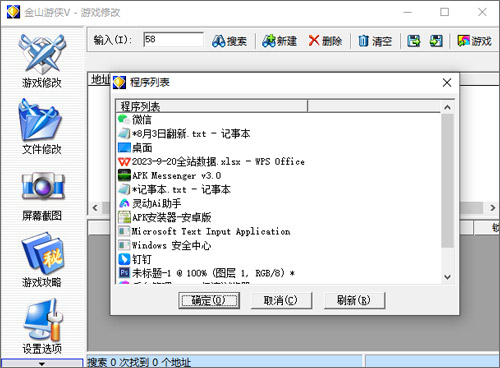Click the Ps icon beside 未标题-1
Screen dimensions: 500x368
tap(124, 273)
